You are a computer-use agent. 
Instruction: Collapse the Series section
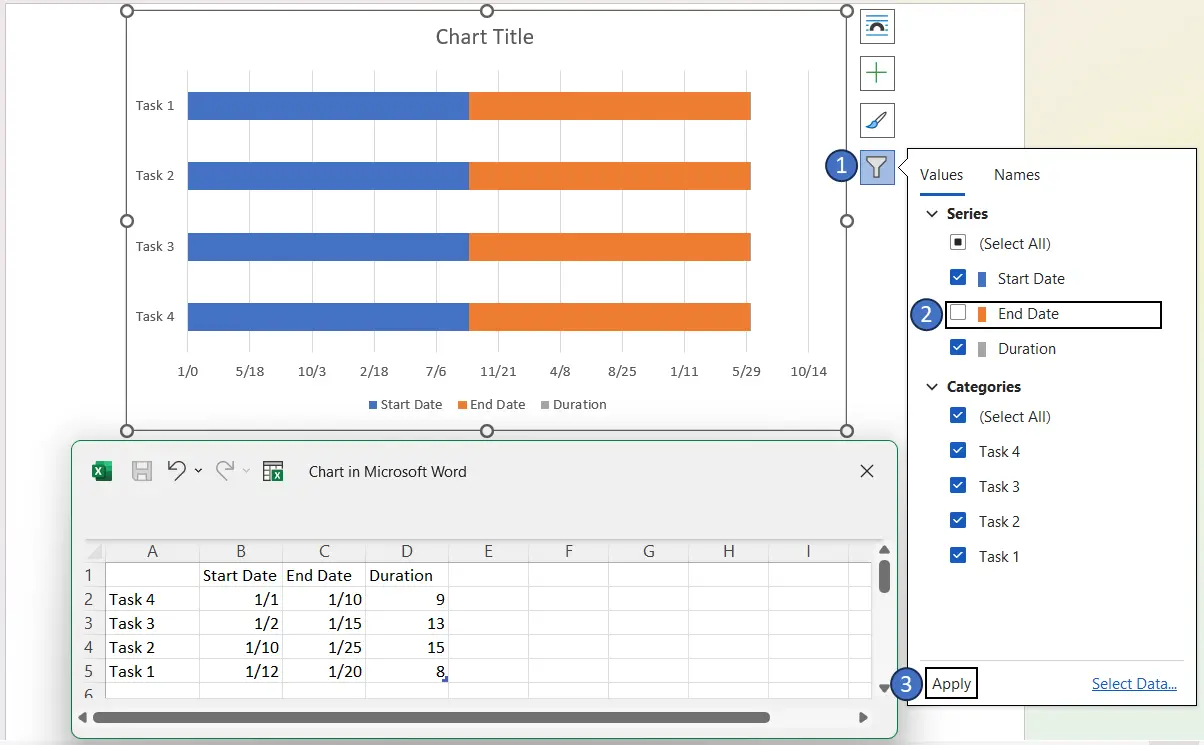[932, 214]
